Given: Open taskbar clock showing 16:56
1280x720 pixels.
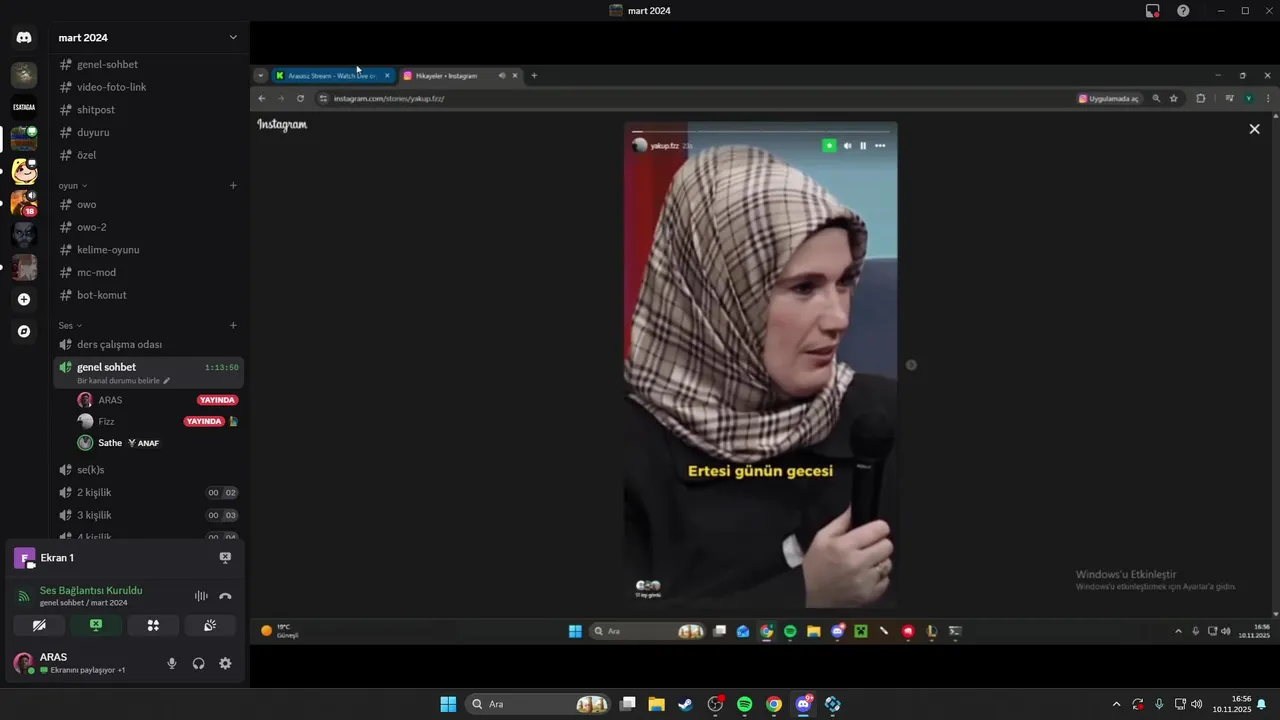Looking at the screenshot, I should point(1232,704).
